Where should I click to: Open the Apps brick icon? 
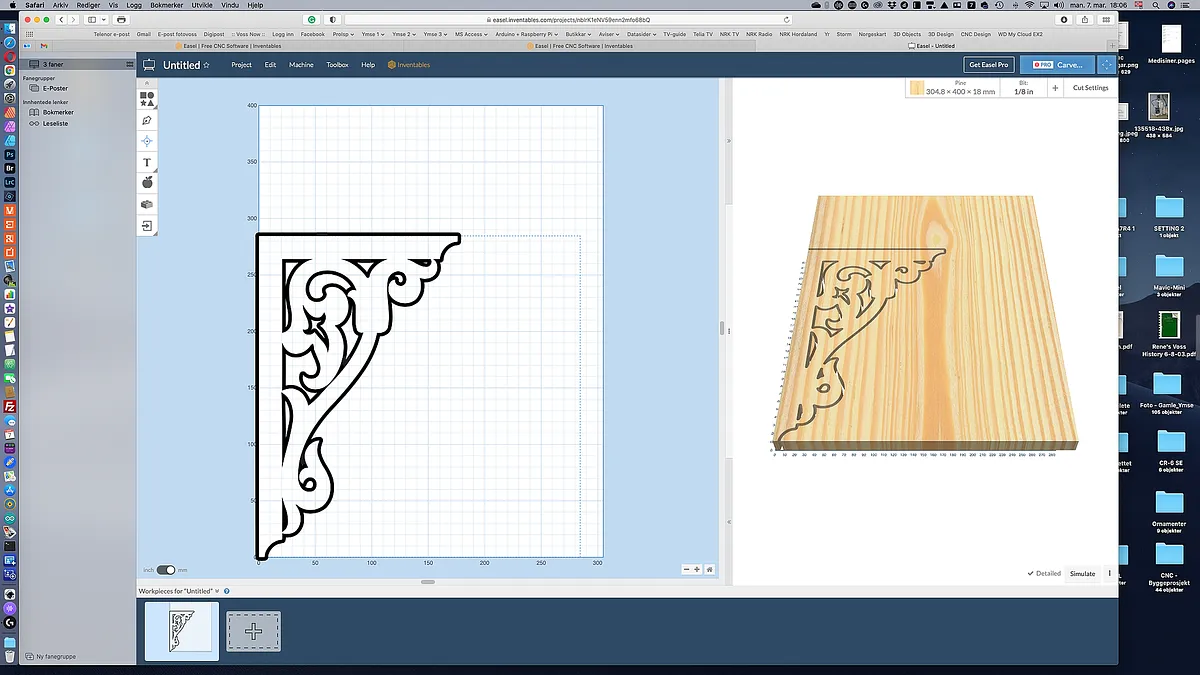click(147, 204)
